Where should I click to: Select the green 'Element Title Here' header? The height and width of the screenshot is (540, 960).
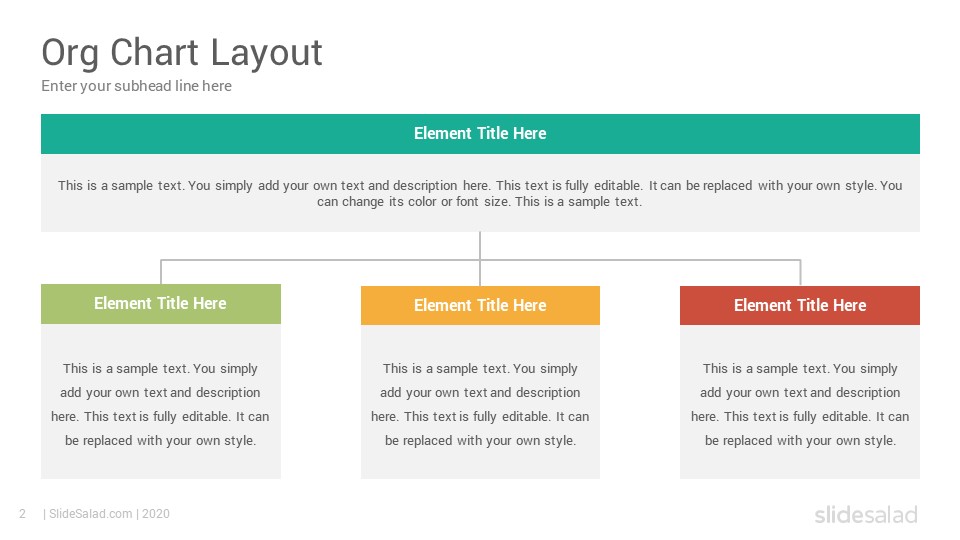(160, 304)
